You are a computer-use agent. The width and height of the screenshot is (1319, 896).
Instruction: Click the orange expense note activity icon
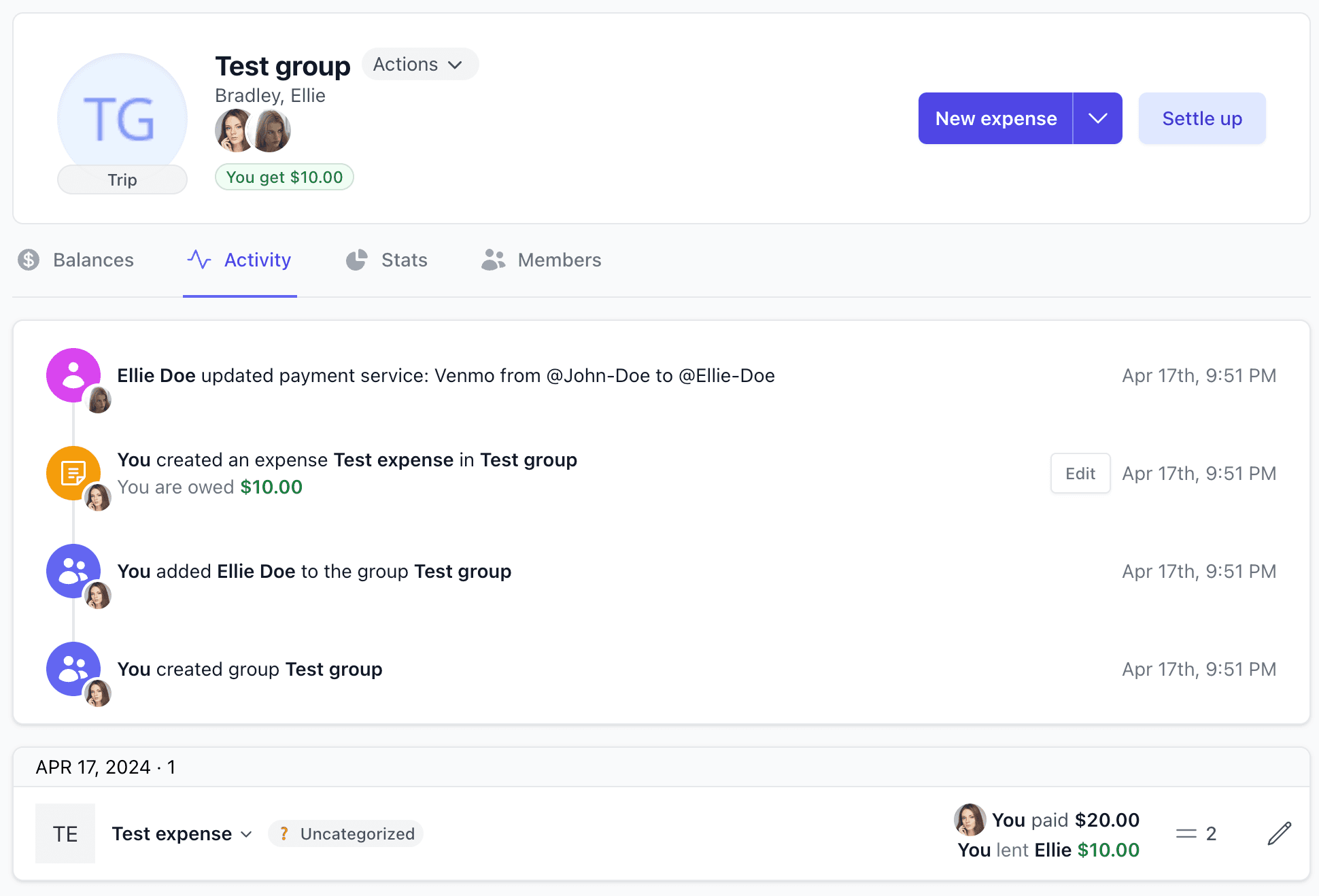point(72,472)
